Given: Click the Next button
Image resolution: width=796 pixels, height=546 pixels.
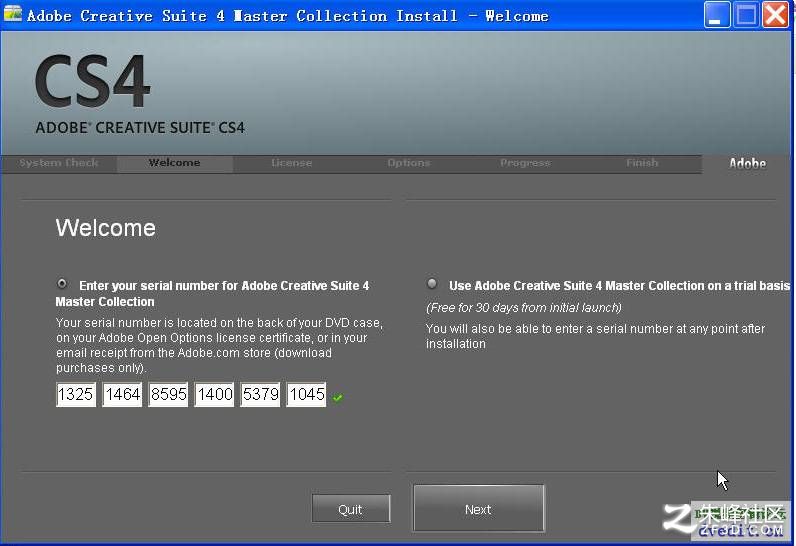Looking at the screenshot, I should [479, 508].
